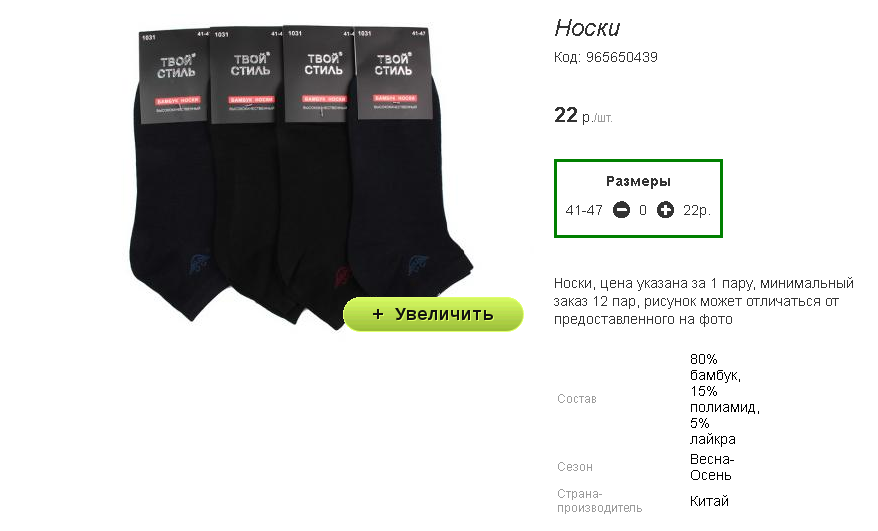The height and width of the screenshot is (531, 878).
Task: Click the 22 р./шт. main price
Action: tap(583, 115)
